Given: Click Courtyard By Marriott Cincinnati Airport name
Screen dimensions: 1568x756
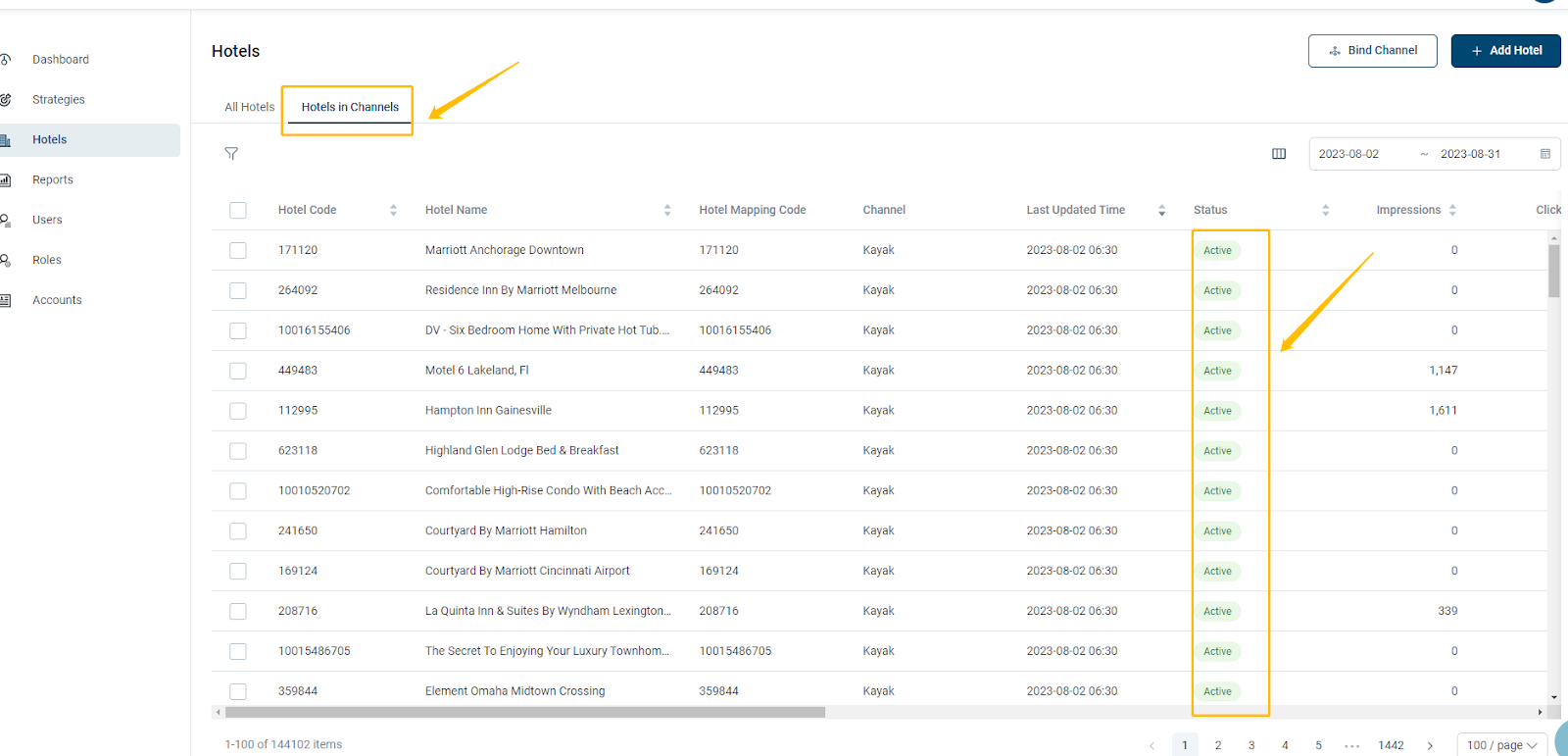Looking at the screenshot, I should coord(527,571).
